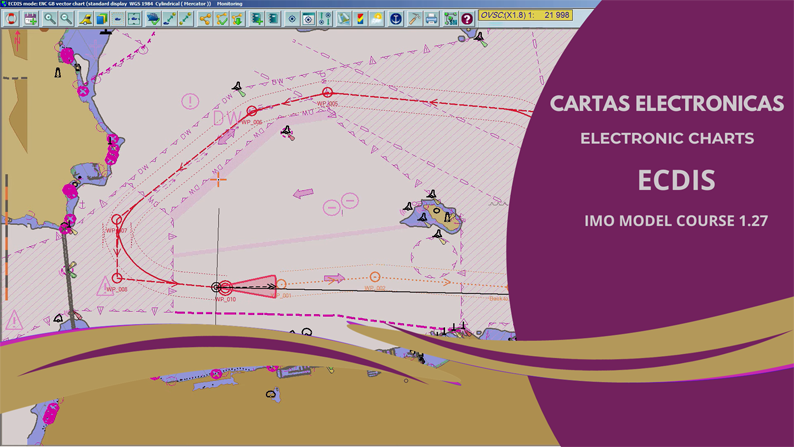Click the notebook with plus icon

pos(257,19)
